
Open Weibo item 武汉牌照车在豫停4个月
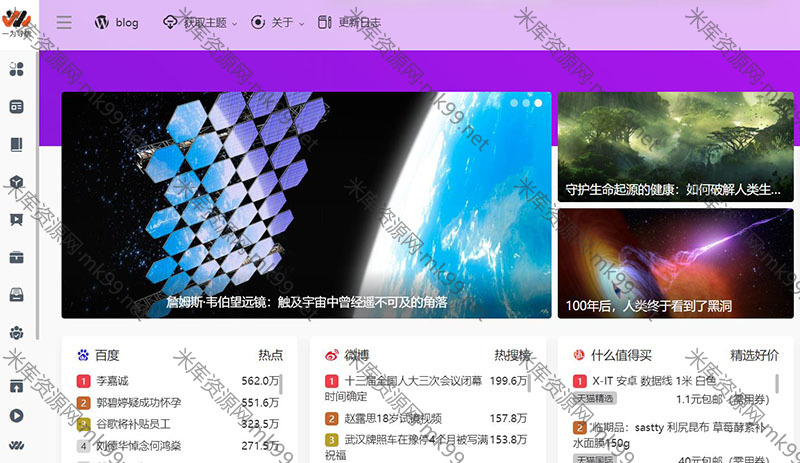407,447
